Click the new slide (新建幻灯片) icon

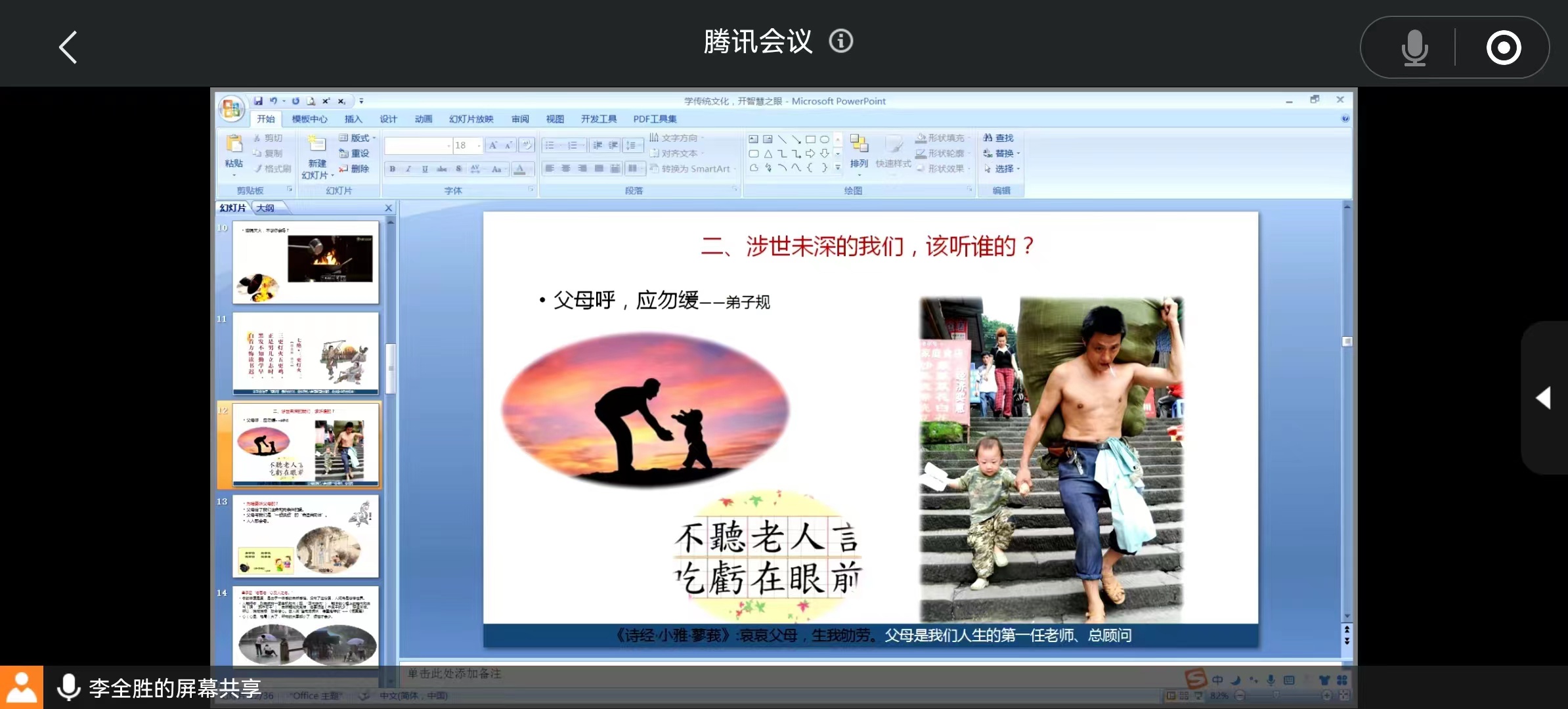[x=317, y=144]
